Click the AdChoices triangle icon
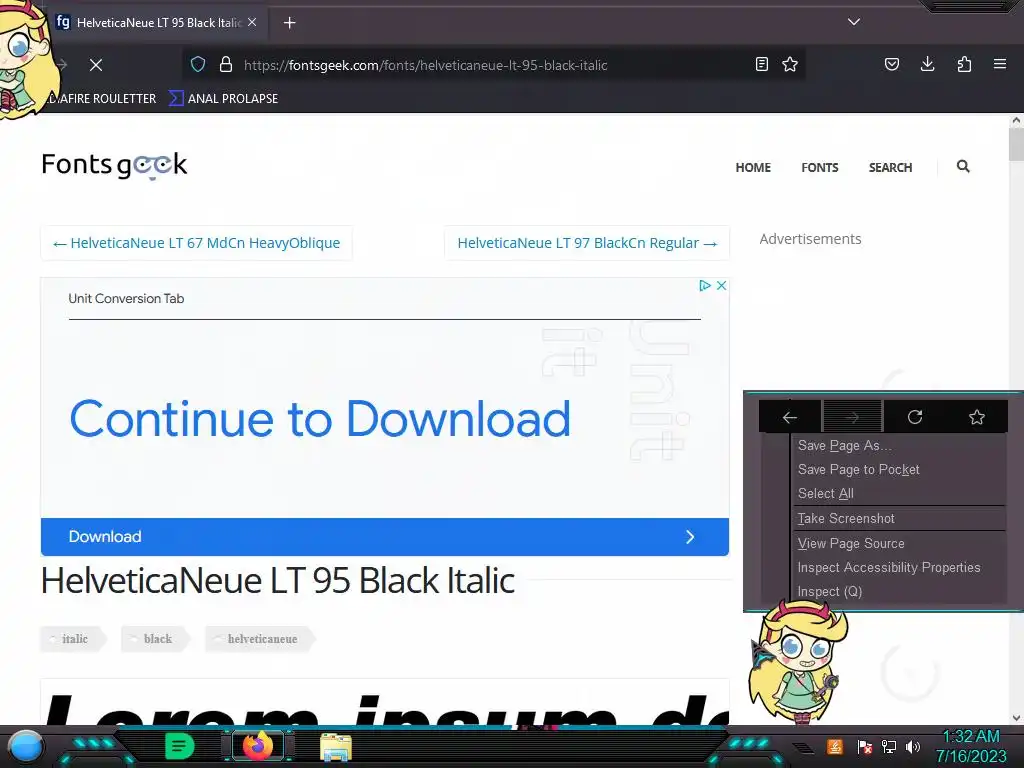 [x=705, y=285]
